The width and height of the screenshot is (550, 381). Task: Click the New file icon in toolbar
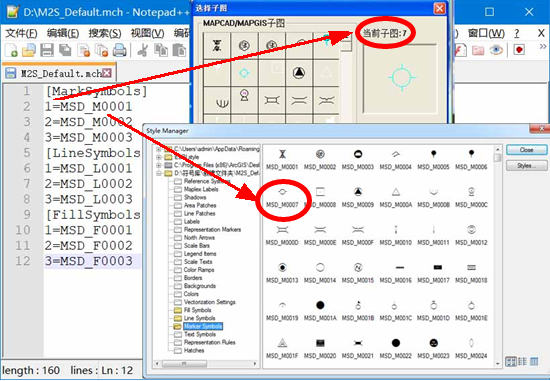click(x=11, y=50)
